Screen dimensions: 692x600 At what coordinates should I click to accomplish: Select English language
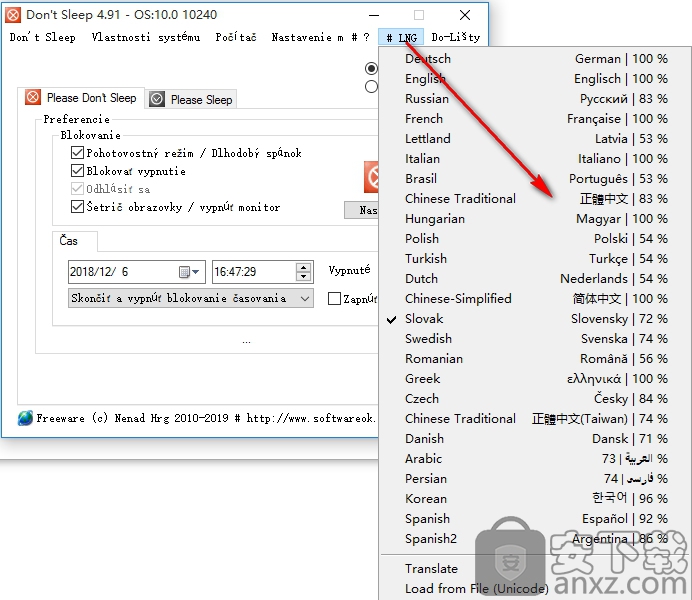tap(535, 79)
